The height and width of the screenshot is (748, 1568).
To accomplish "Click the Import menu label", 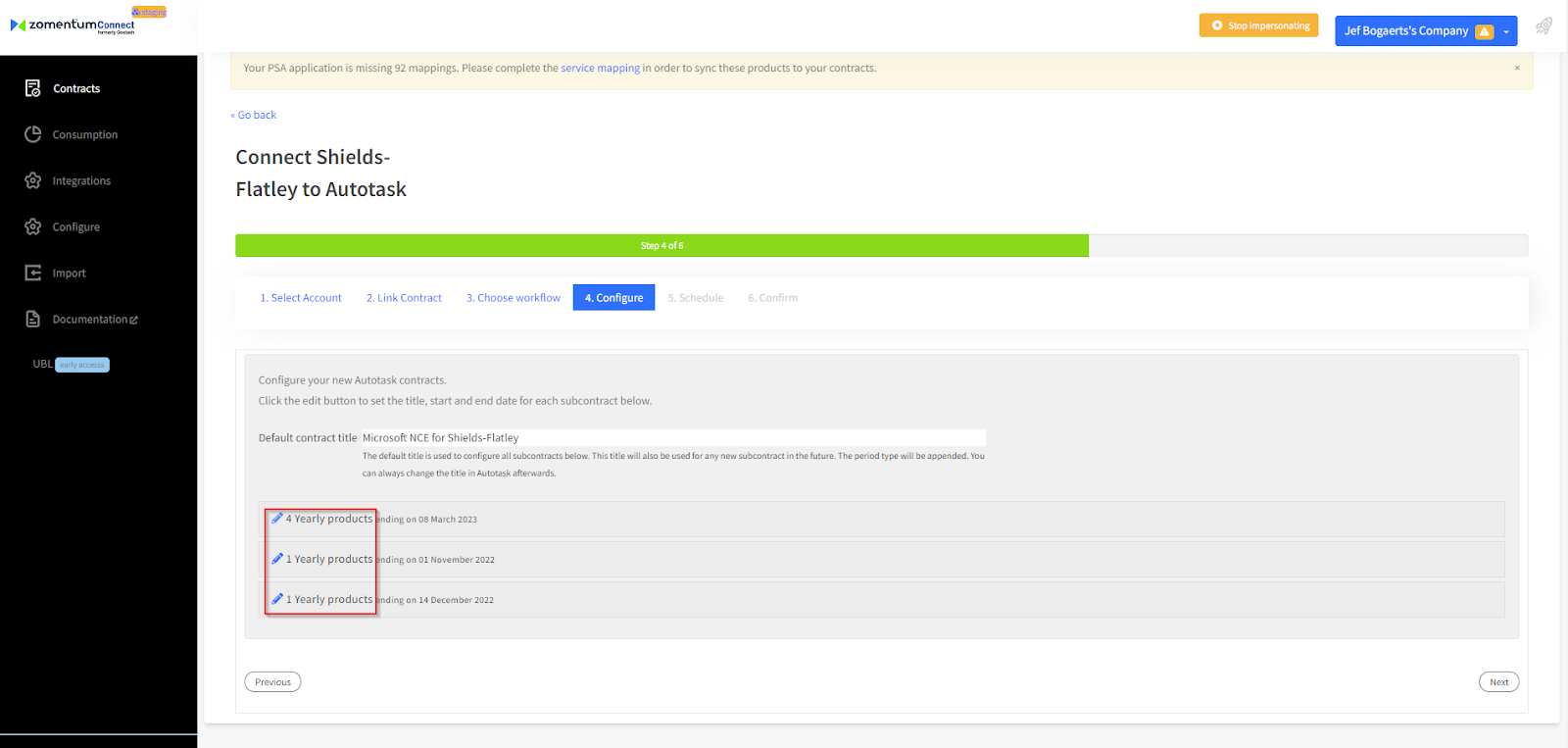I will coord(70,273).
